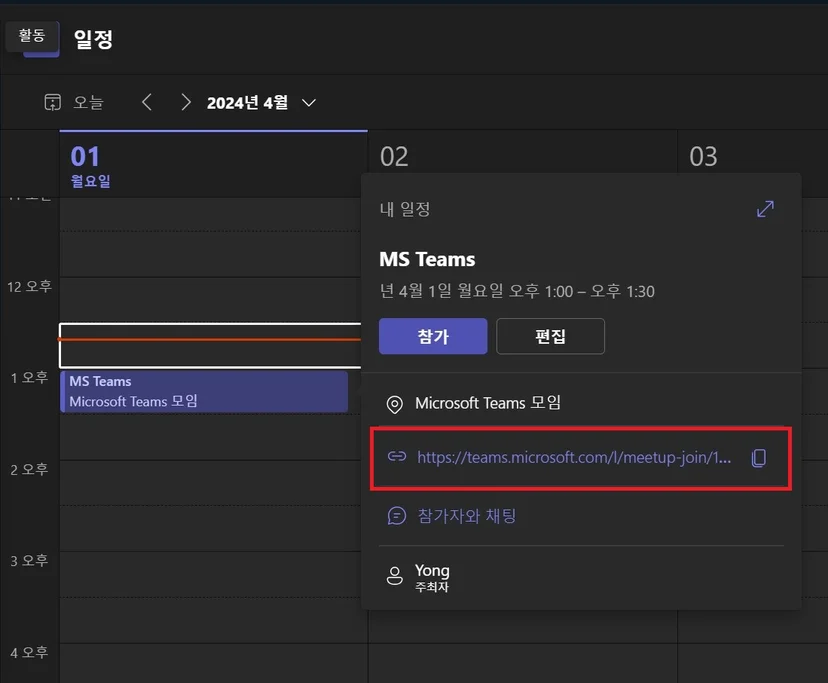Click the location pin icon

(x=394, y=404)
